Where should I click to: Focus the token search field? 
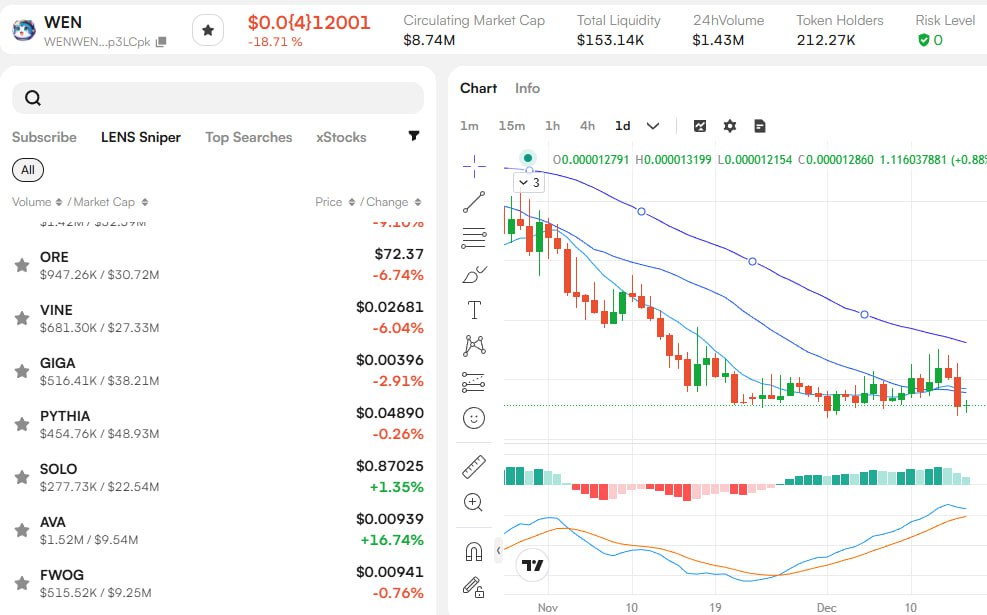(218, 98)
